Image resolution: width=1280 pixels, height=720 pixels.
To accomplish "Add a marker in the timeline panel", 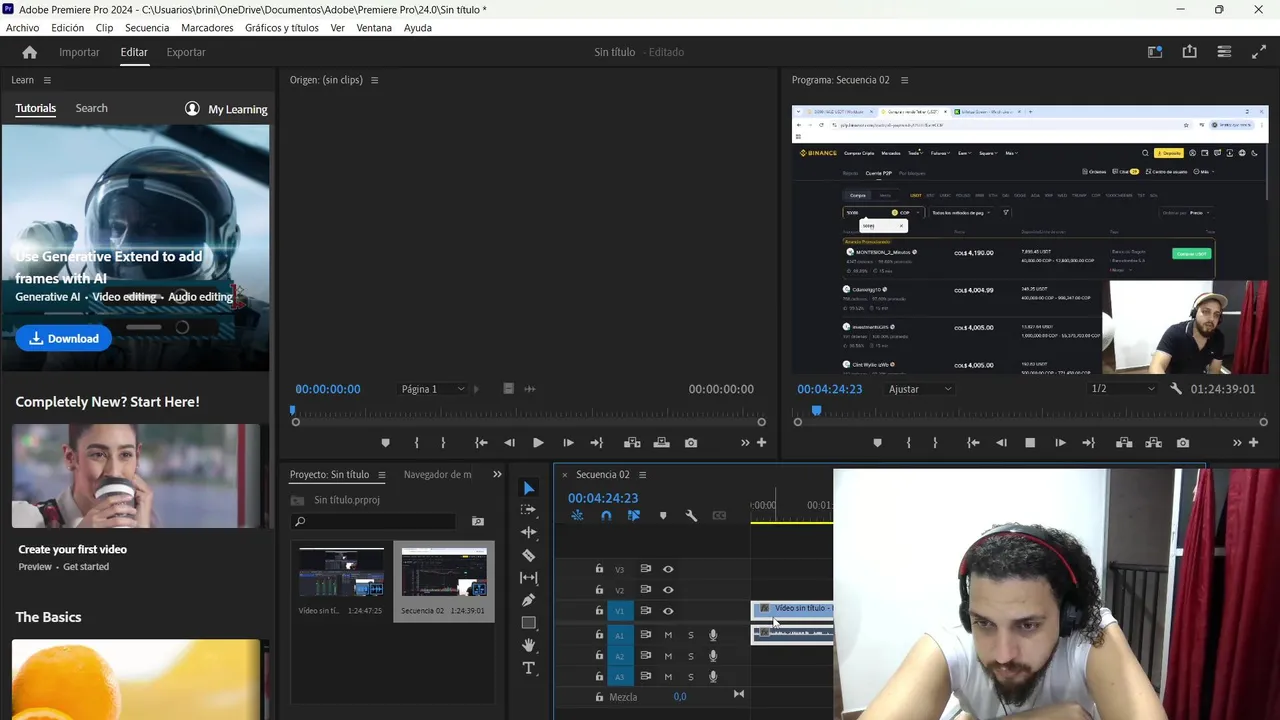I will pyautogui.click(x=663, y=516).
